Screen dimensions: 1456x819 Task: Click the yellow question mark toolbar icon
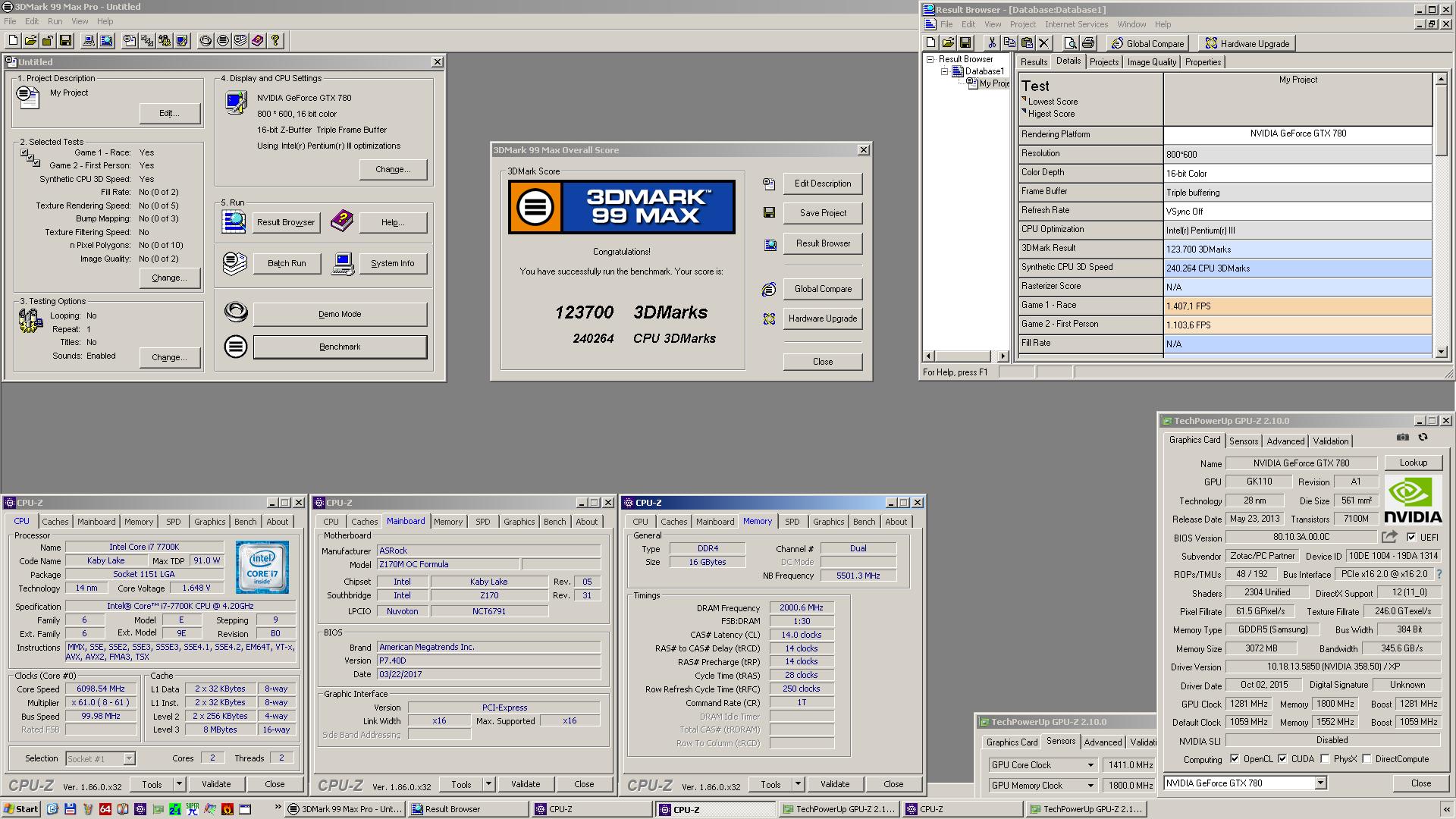click(275, 41)
